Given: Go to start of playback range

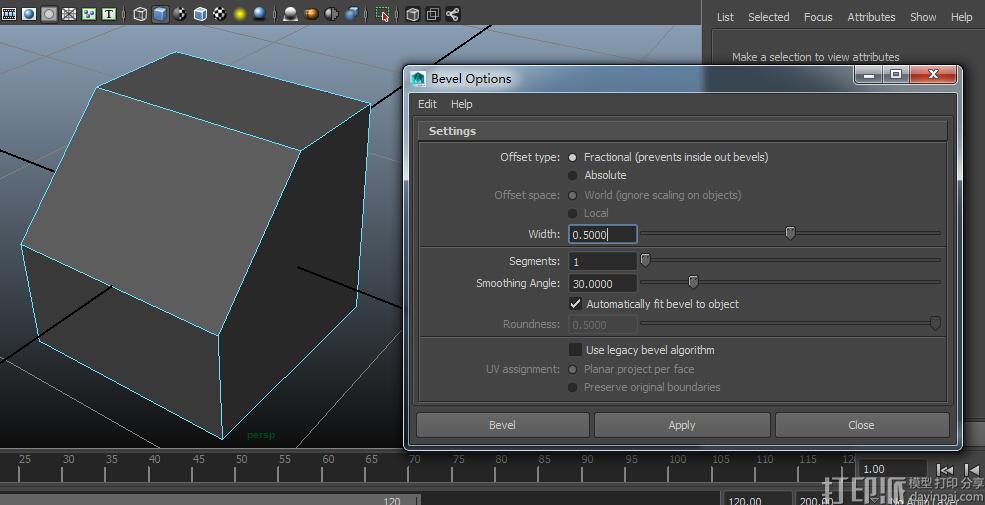Looking at the screenshot, I should coord(945,470).
